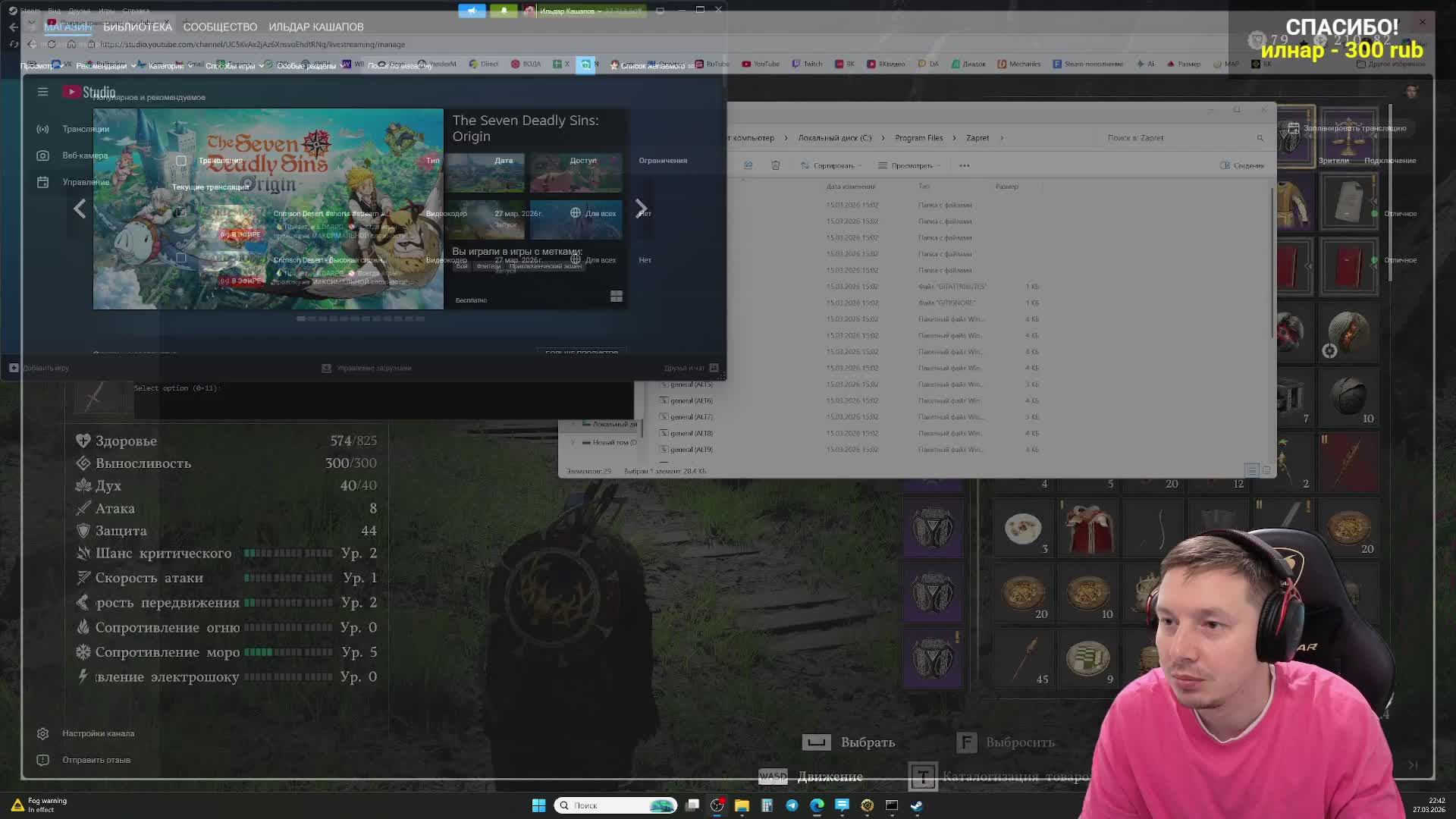1456x819 pixels.
Task: Click Steam announcements megaphone icon
Action: (472, 11)
